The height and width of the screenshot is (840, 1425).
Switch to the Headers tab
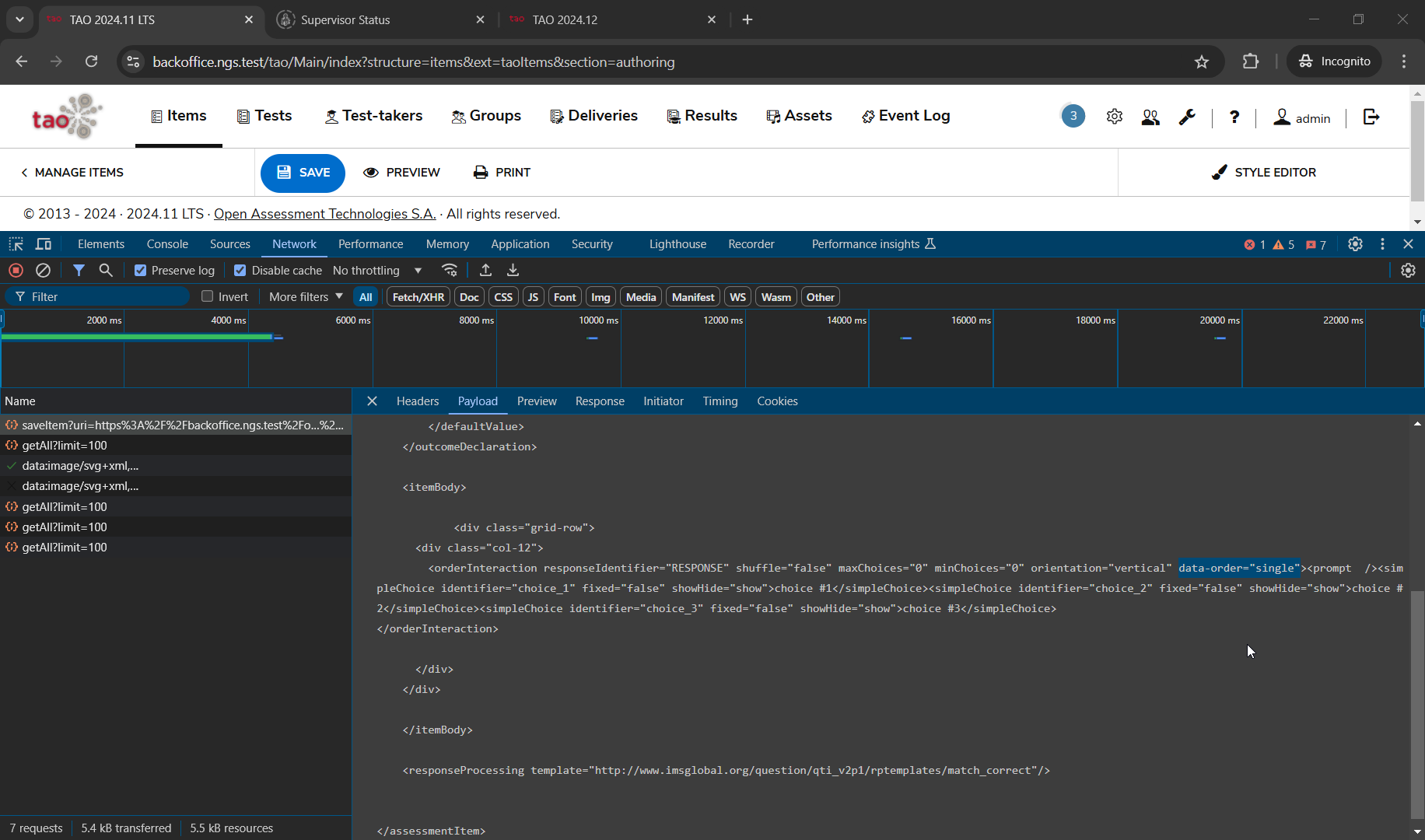pos(418,401)
